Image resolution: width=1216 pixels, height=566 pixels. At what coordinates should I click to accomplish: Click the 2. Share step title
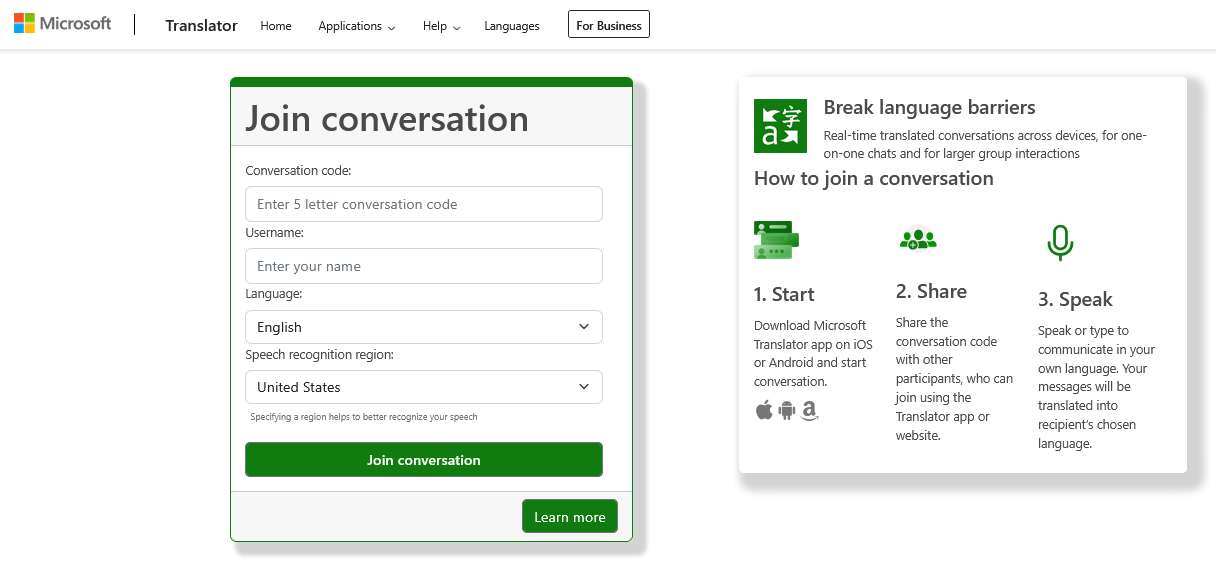931,291
